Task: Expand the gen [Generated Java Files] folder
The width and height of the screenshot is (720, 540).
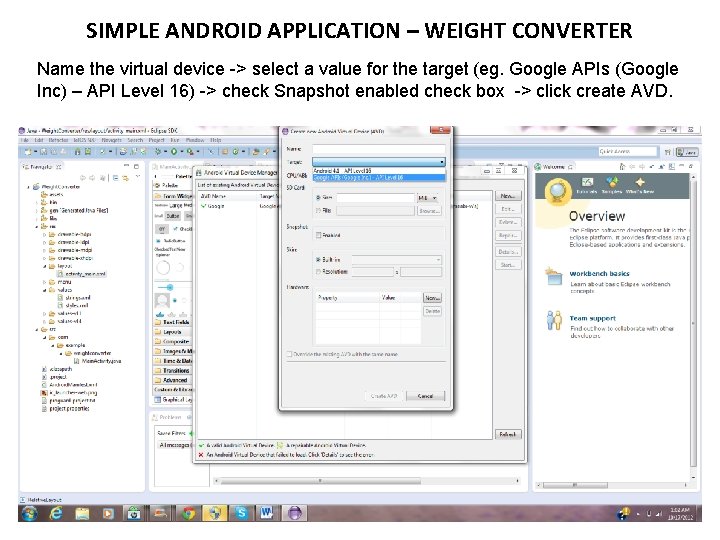Action: pyautogui.click(x=37, y=210)
